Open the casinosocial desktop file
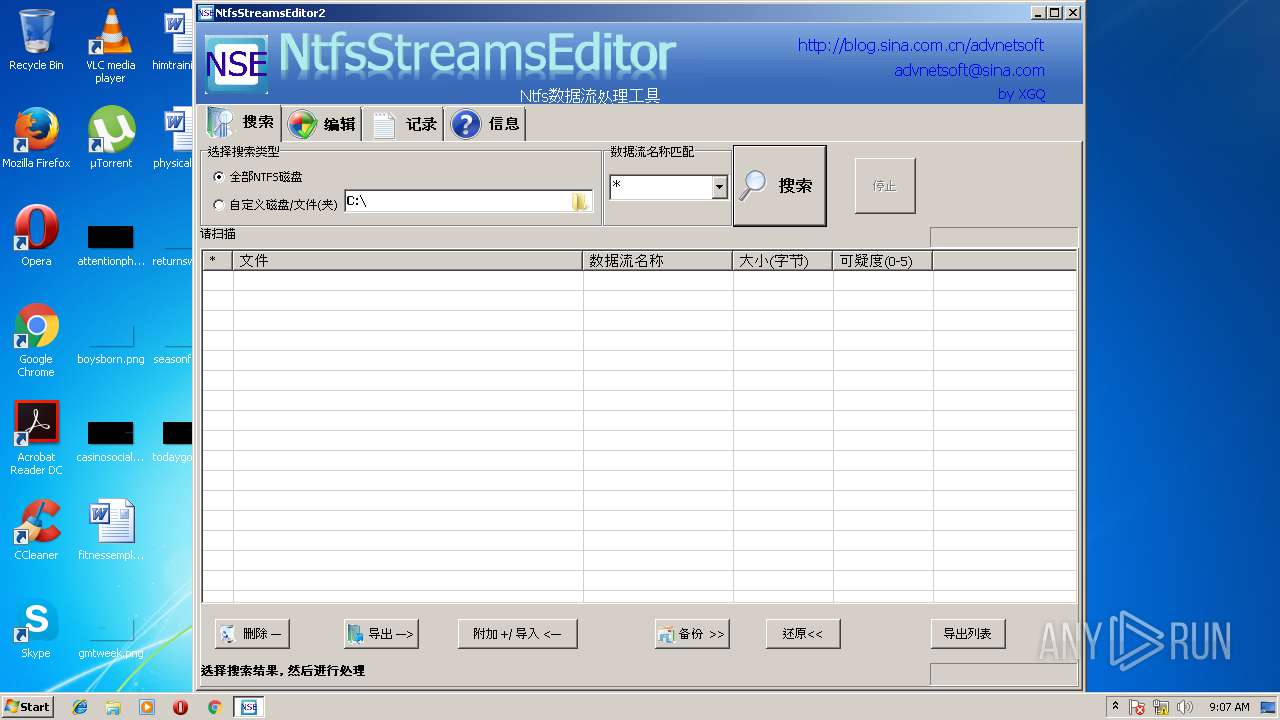 pos(111,440)
